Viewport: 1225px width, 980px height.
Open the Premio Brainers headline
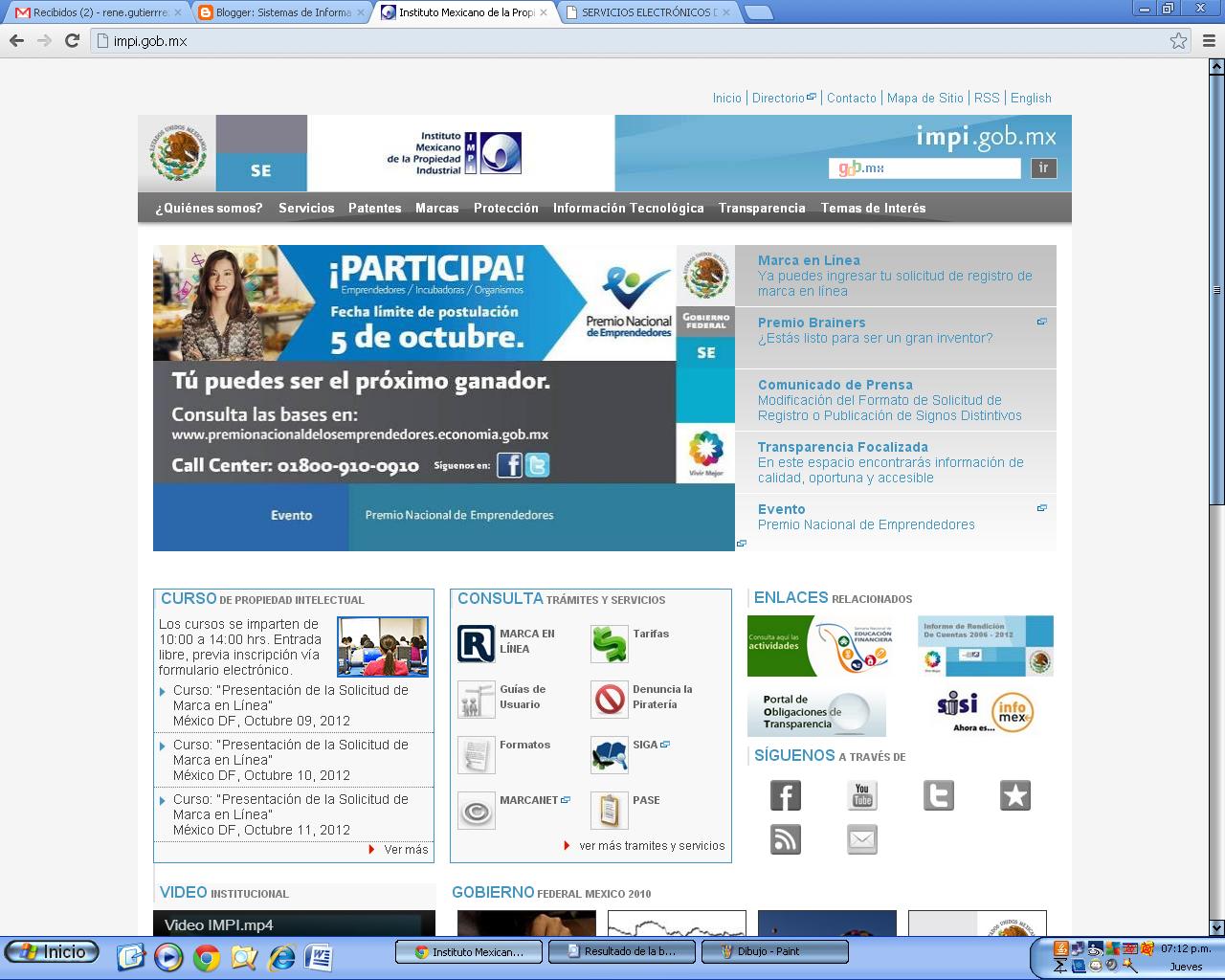[x=812, y=323]
